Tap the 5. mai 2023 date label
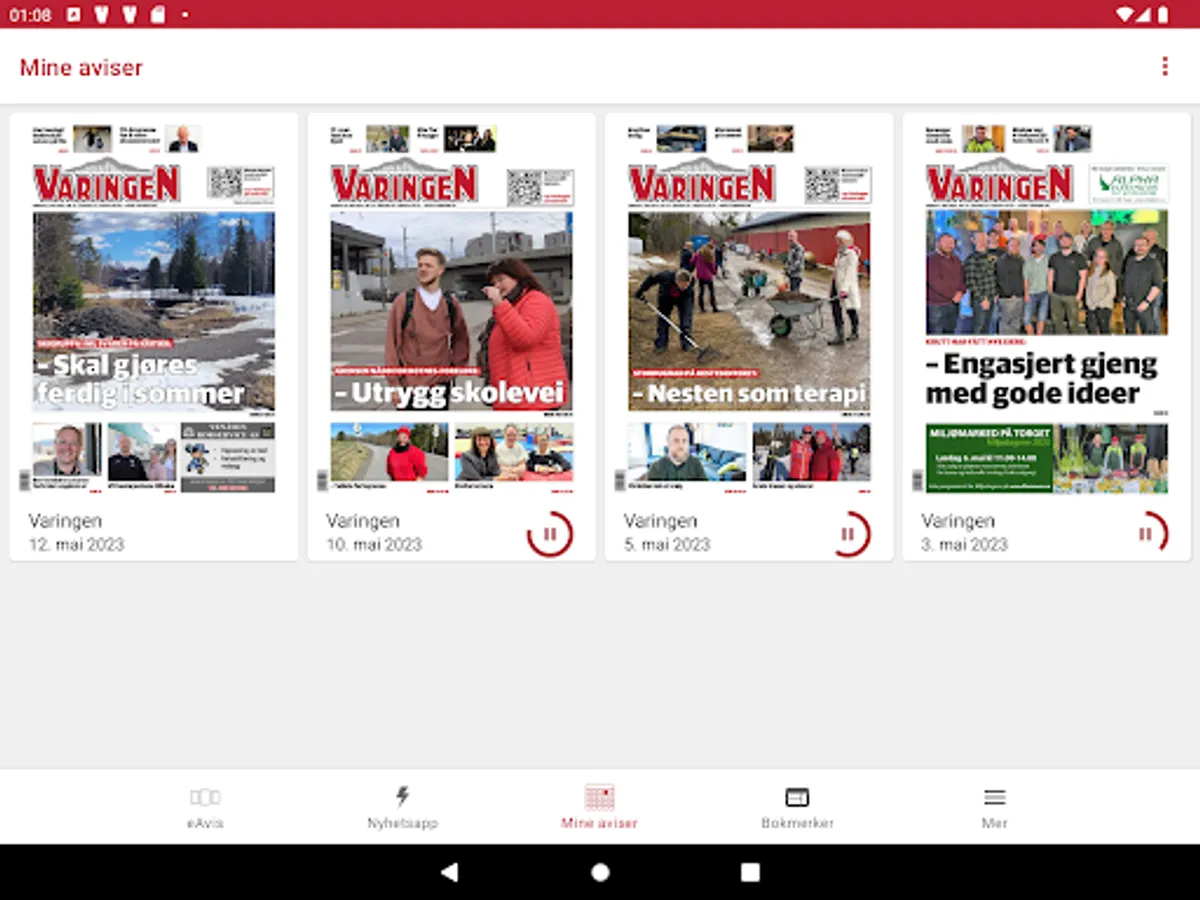This screenshot has height=900, width=1200. 667,545
